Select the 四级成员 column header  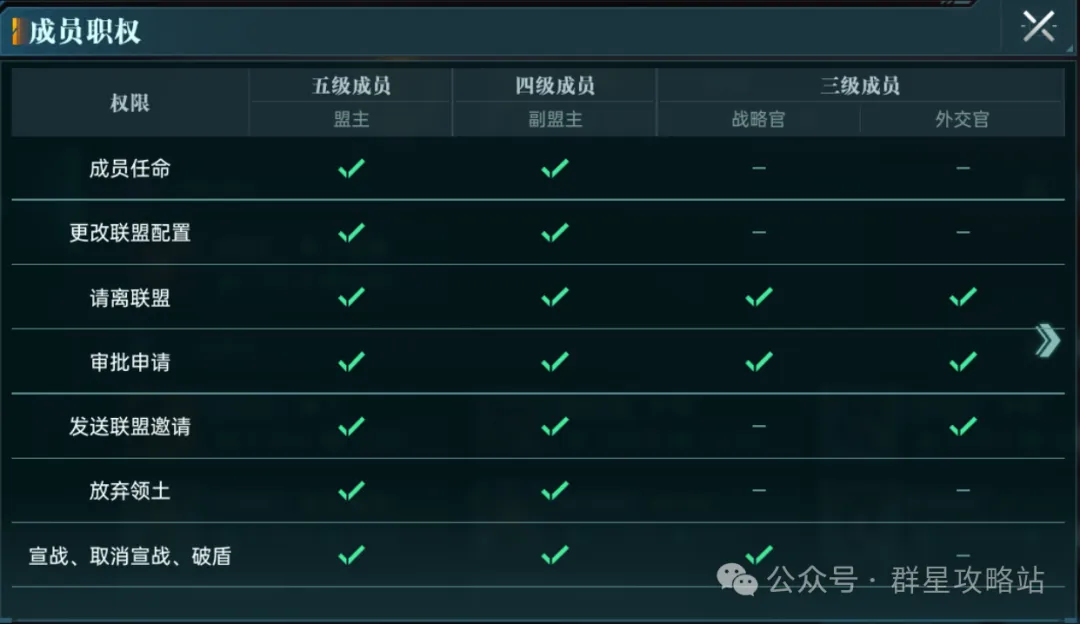coord(554,85)
